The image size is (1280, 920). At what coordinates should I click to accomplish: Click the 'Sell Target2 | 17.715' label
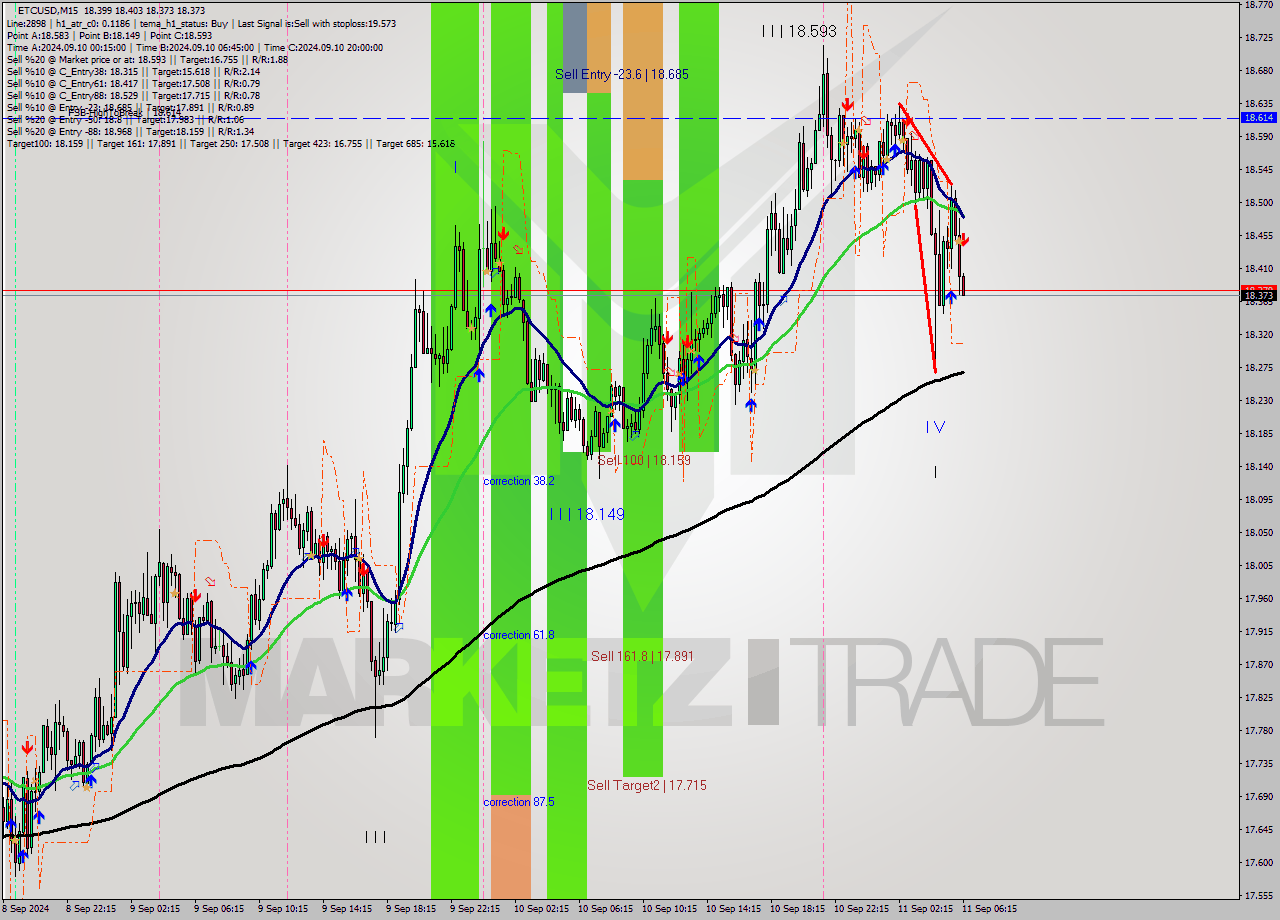click(647, 785)
